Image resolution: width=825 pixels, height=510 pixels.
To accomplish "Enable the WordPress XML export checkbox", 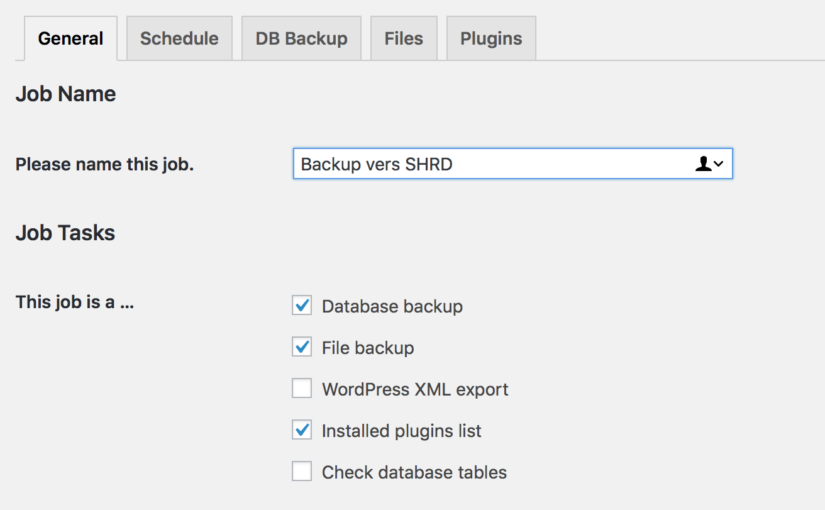I will coord(302,389).
